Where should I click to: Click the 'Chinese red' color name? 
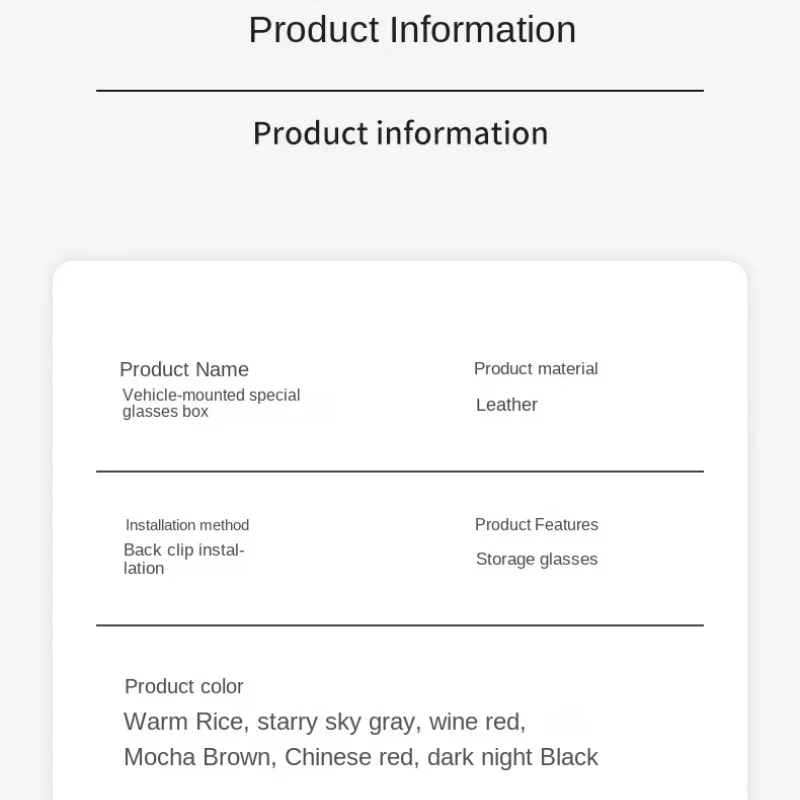pyautogui.click(x=349, y=757)
